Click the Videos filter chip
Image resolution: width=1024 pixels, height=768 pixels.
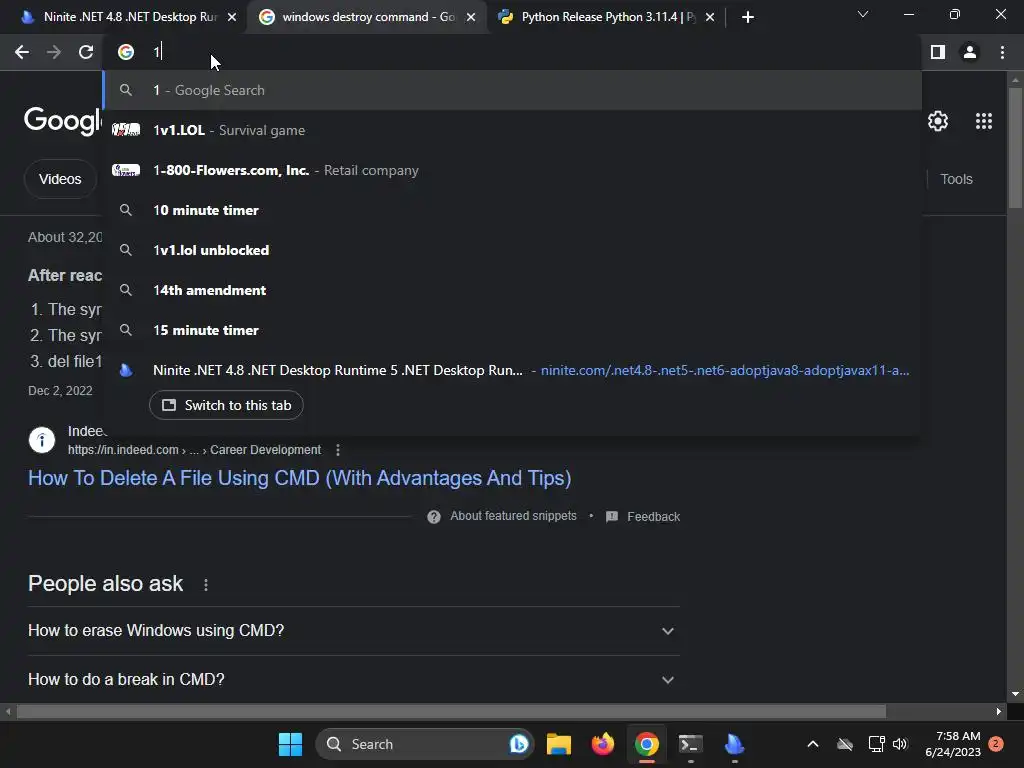click(x=60, y=179)
